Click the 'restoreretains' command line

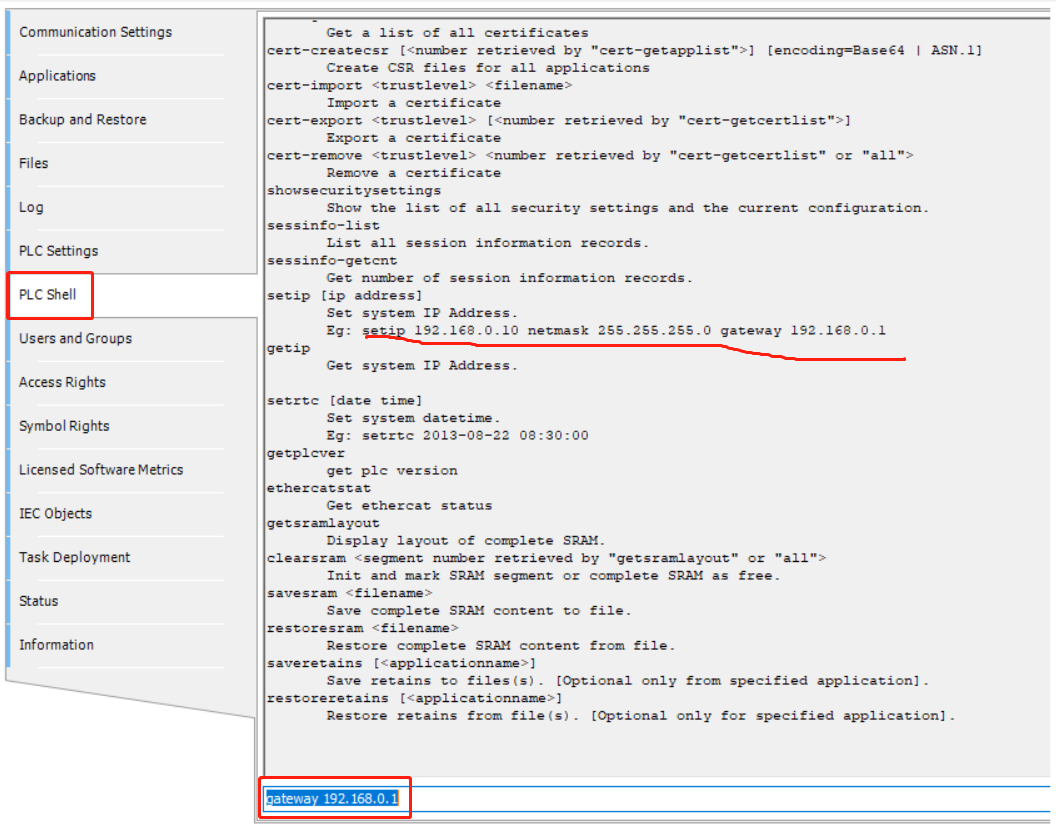[x=414, y=698]
